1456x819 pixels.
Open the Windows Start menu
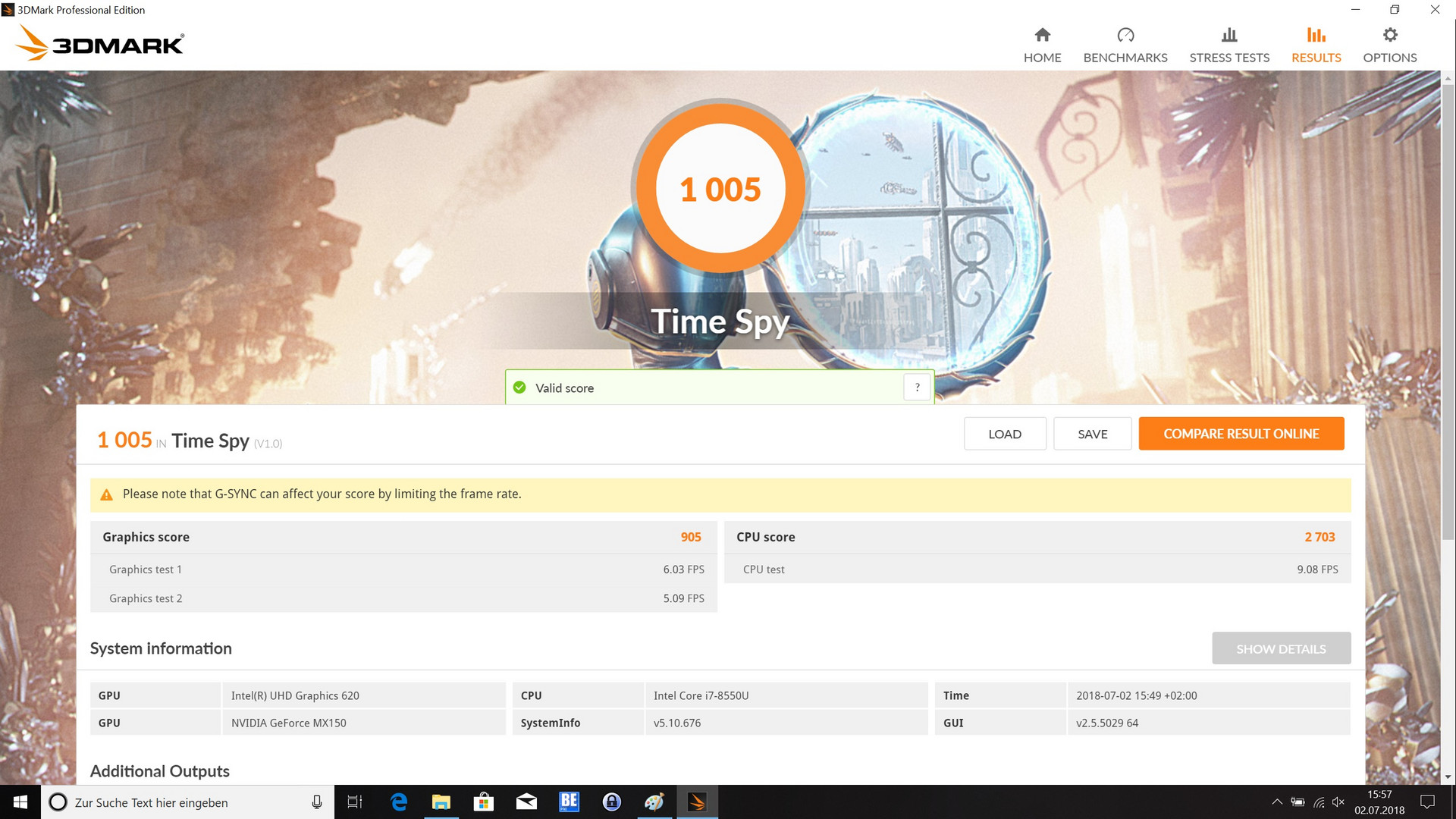coord(20,802)
